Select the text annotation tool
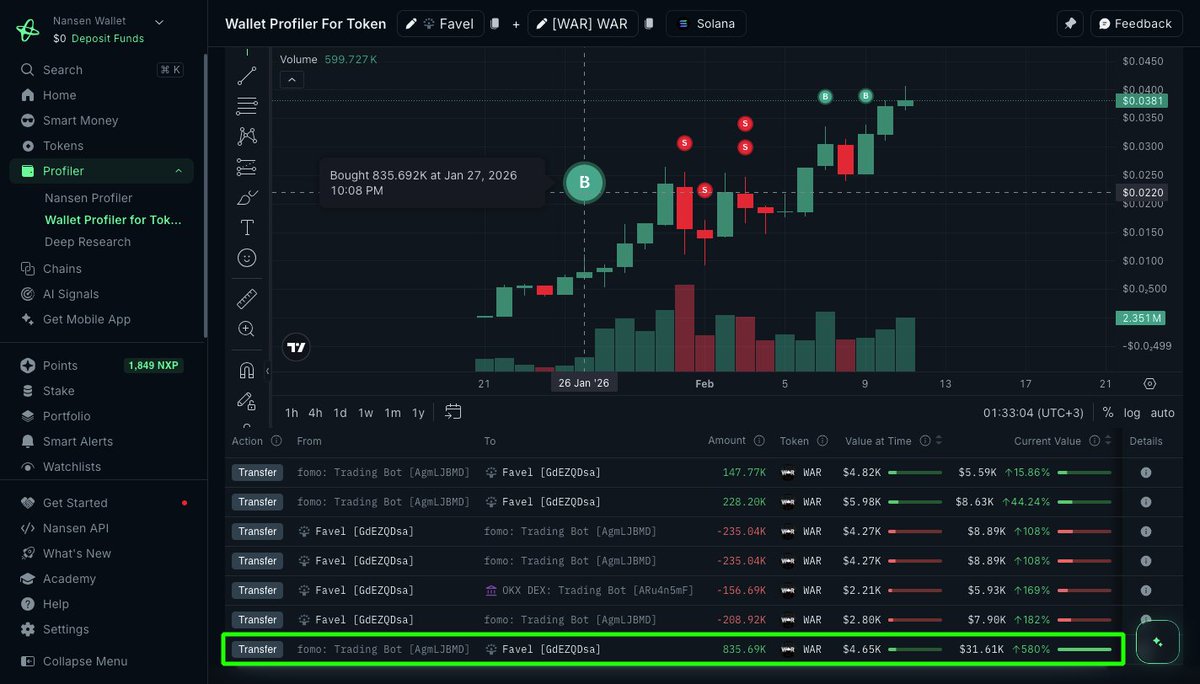Viewport: 1200px width, 684px height. (x=247, y=228)
